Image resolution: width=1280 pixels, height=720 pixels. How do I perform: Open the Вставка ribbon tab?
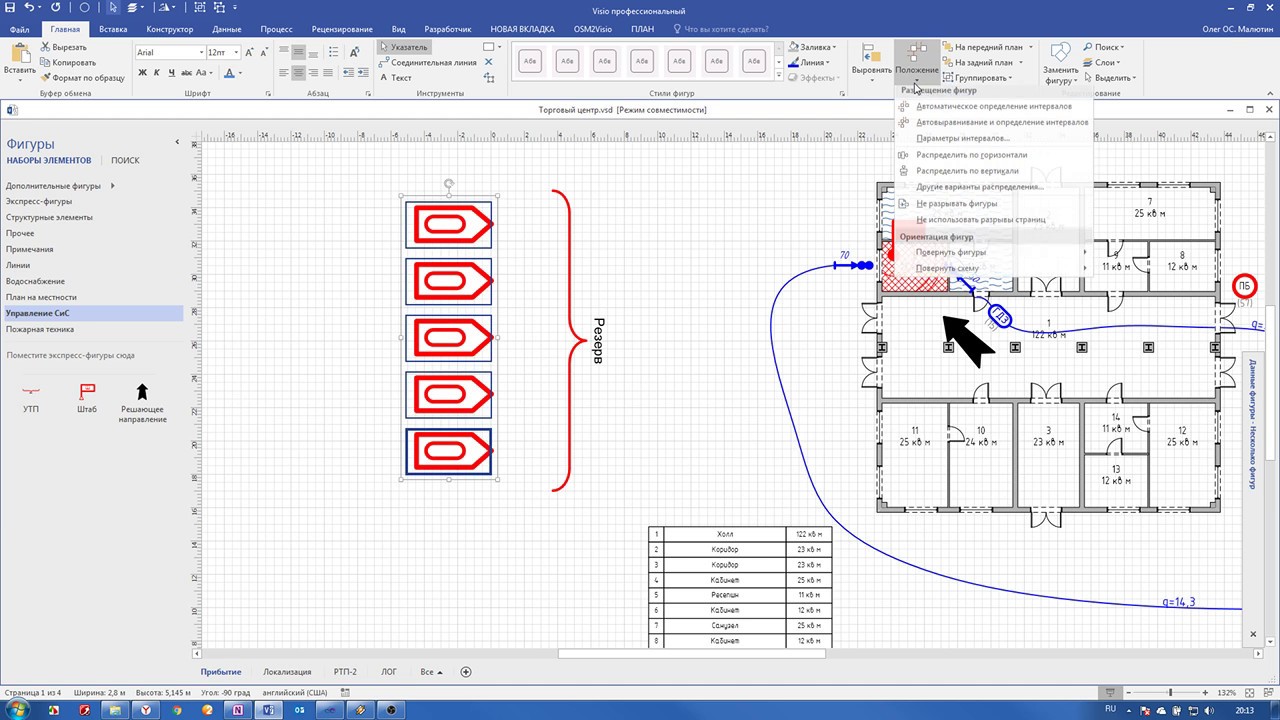pos(113,29)
